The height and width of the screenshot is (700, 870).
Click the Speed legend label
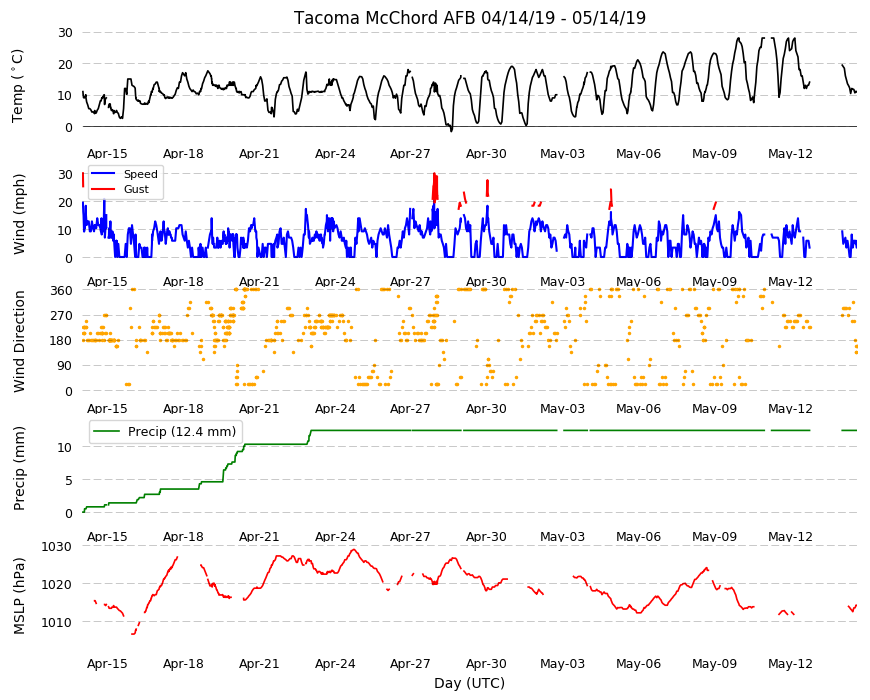point(141,174)
